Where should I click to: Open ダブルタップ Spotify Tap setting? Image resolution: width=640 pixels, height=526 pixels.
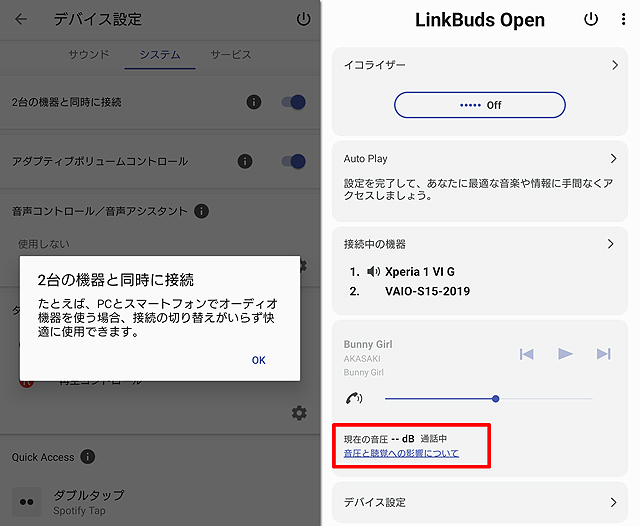click(x=89, y=502)
